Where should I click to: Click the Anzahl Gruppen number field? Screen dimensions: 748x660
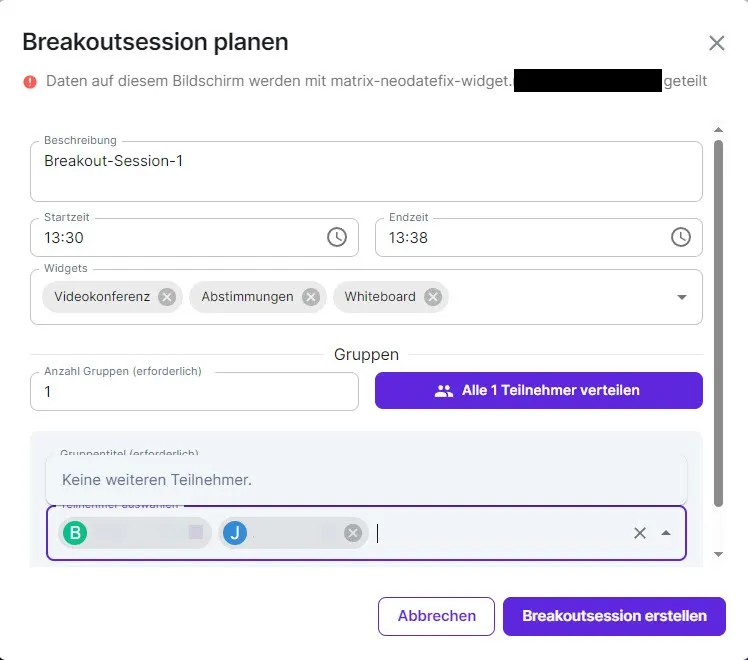(x=194, y=392)
